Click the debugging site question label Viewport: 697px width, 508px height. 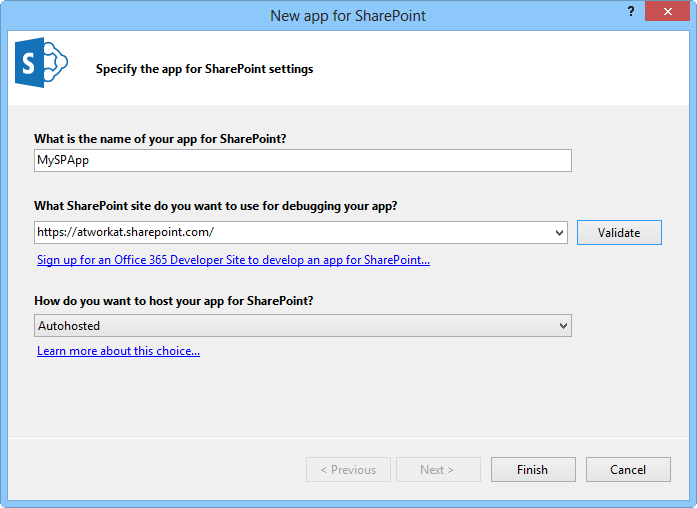click(215, 206)
